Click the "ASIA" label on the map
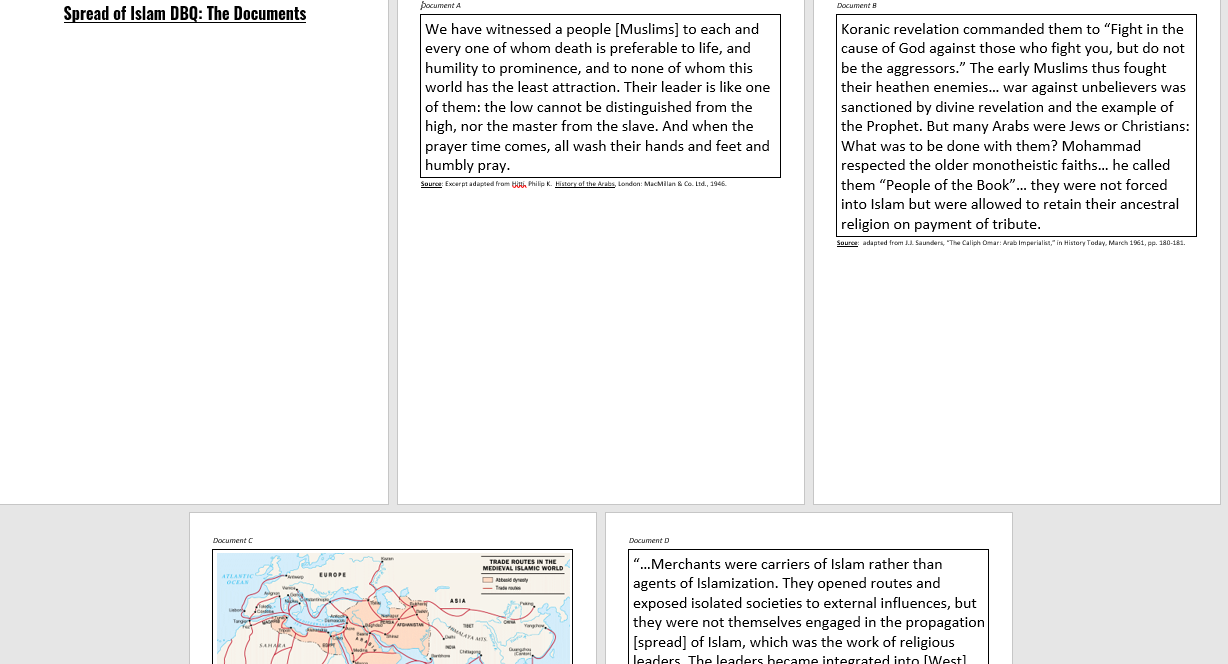Viewport: 1228px width, 664px height. coord(459,601)
